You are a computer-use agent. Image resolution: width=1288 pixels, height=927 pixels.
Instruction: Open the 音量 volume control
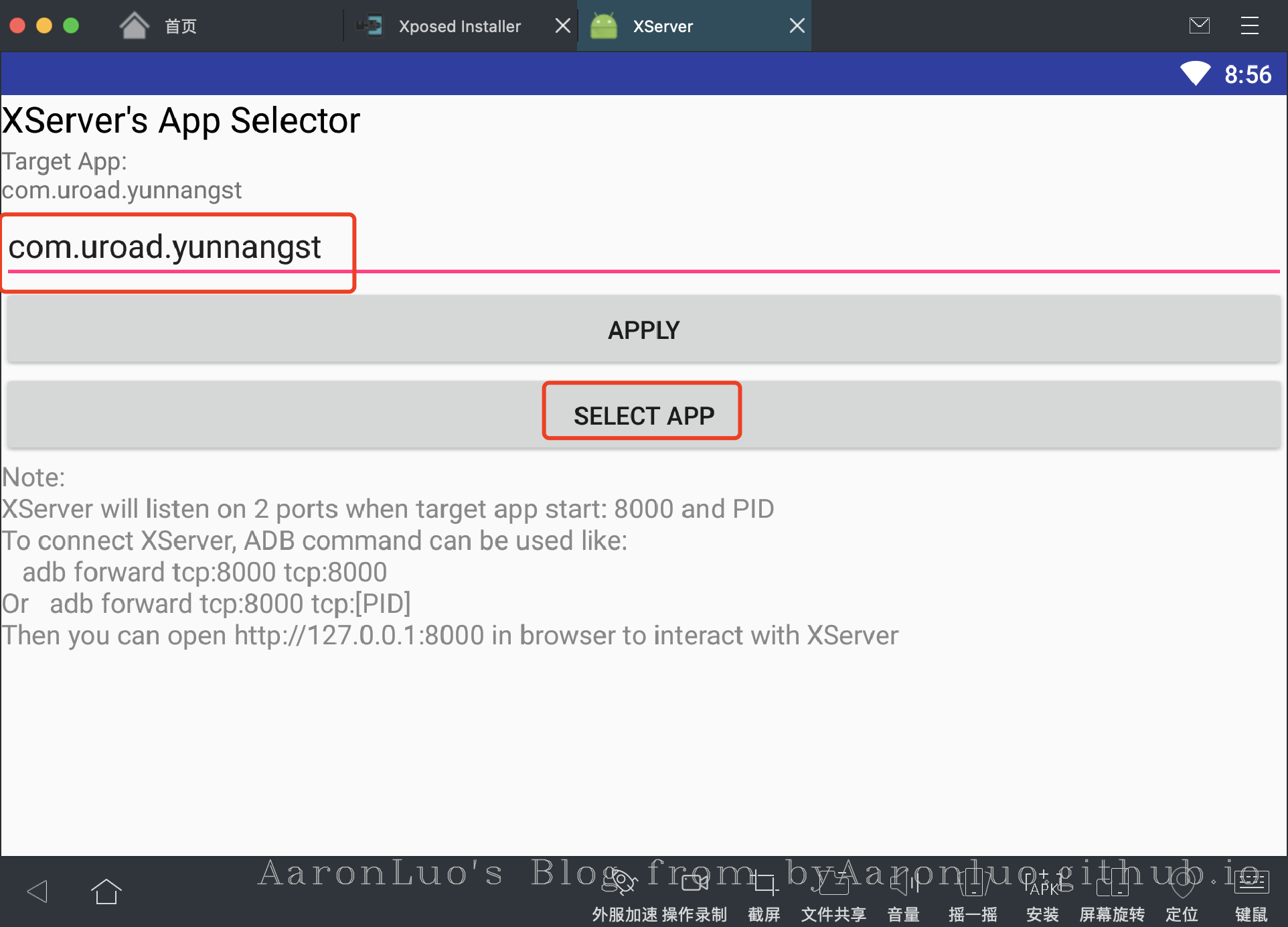click(903, 884)
